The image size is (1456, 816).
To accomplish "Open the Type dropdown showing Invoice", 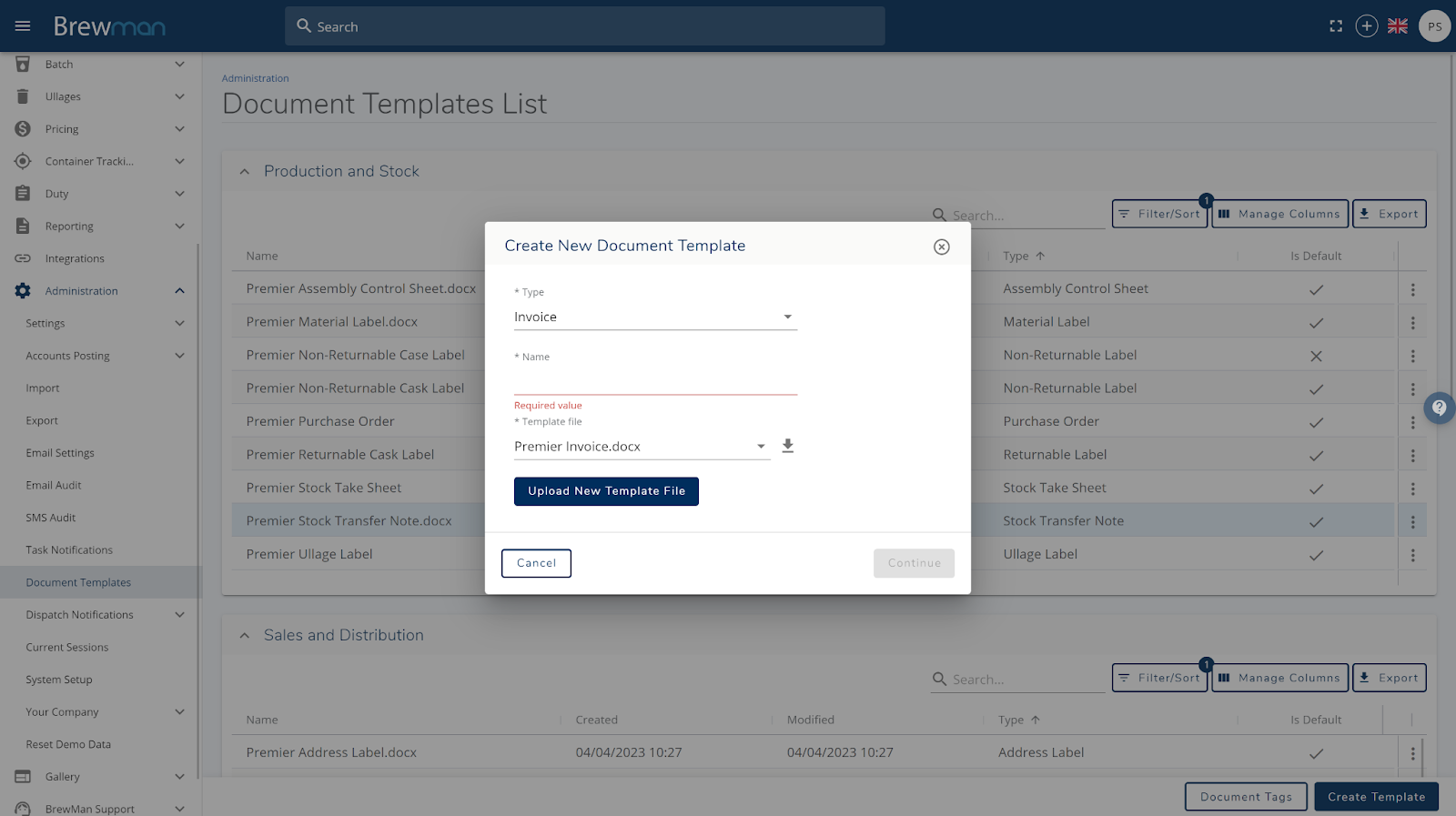I will [x=655, y=317].
